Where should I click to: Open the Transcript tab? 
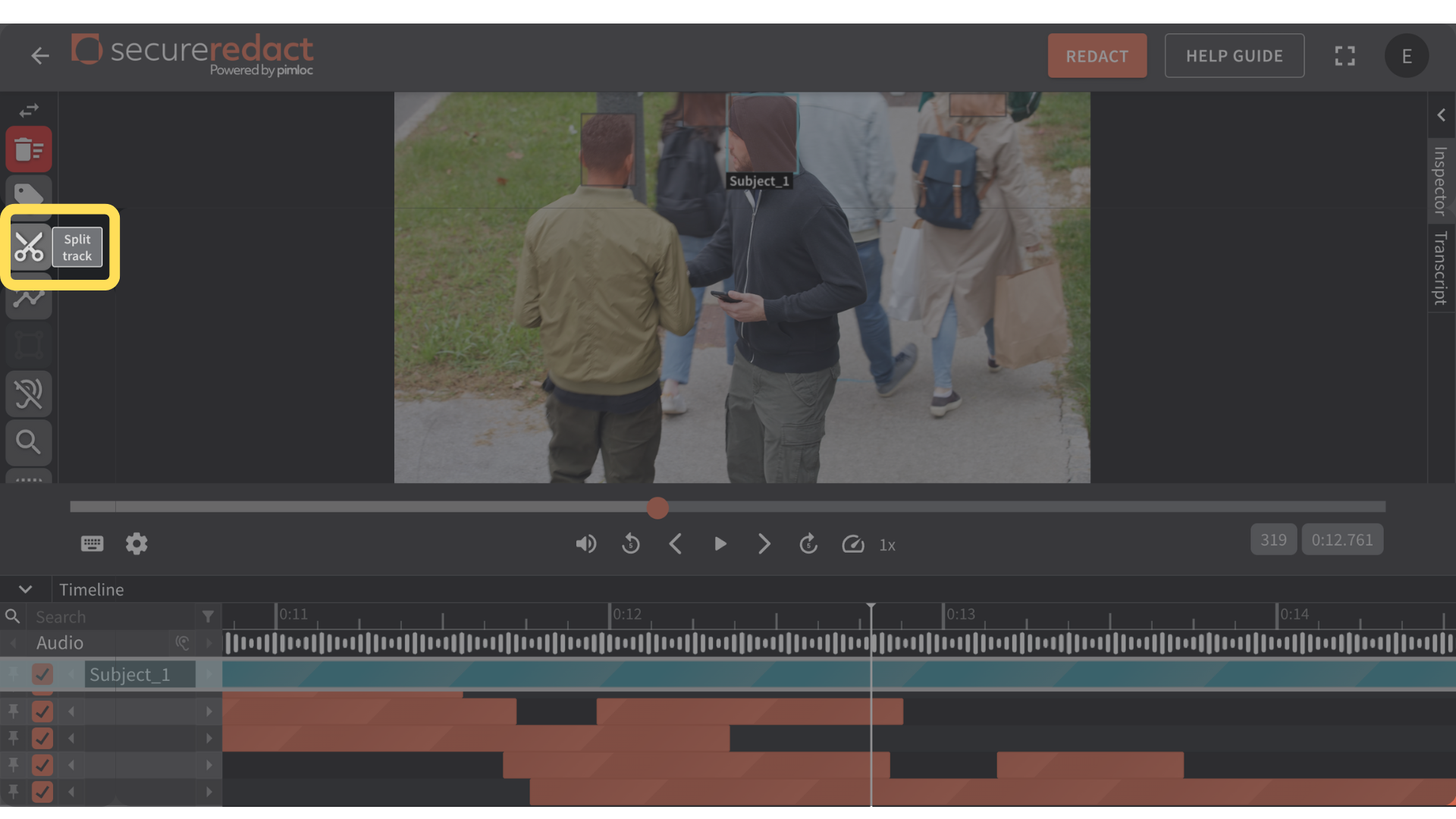pyautogui.click(x=1440, y=268)
